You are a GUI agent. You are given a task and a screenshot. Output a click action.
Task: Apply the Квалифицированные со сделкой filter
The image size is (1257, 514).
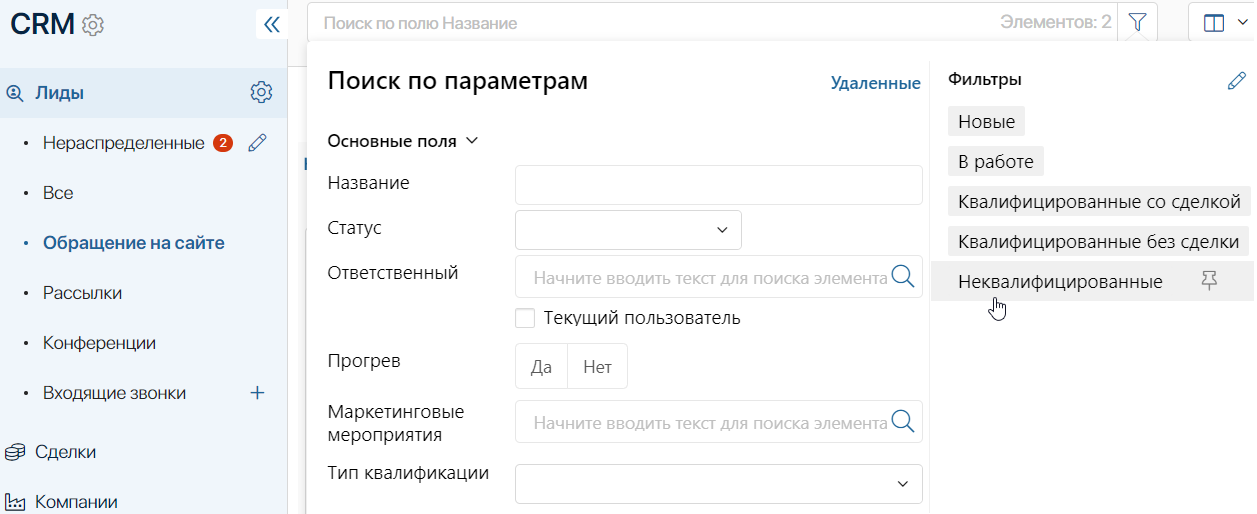(x=1099, y=202)
